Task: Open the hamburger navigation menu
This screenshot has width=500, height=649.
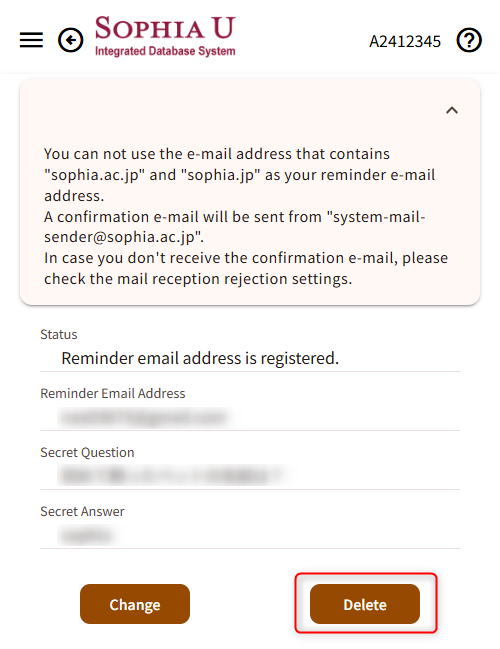Action: (x=31, y=40)
